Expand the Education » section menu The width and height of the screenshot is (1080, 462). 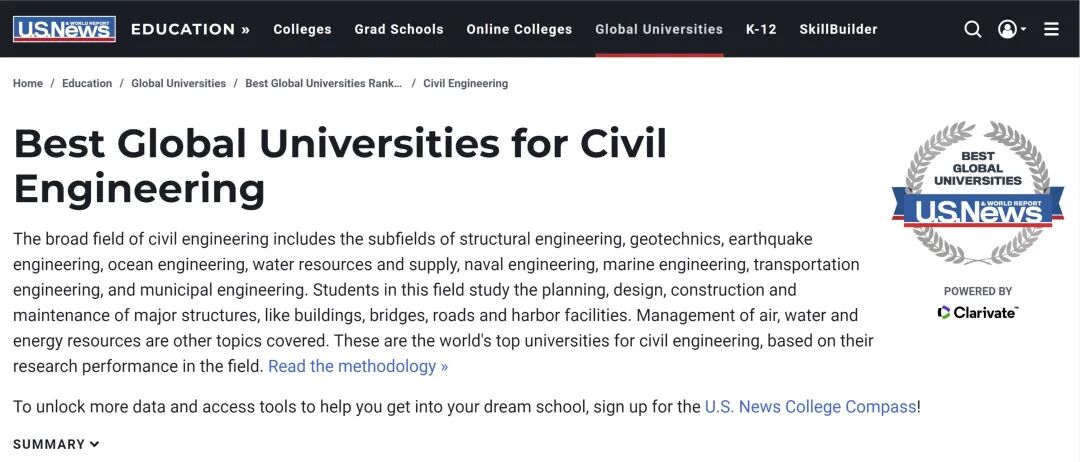click(x=190, y=29)
